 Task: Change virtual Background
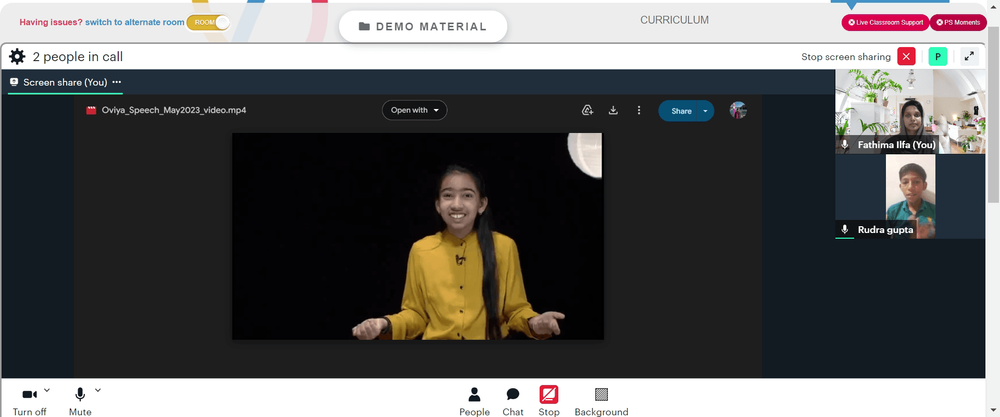[x=601, y=402]
